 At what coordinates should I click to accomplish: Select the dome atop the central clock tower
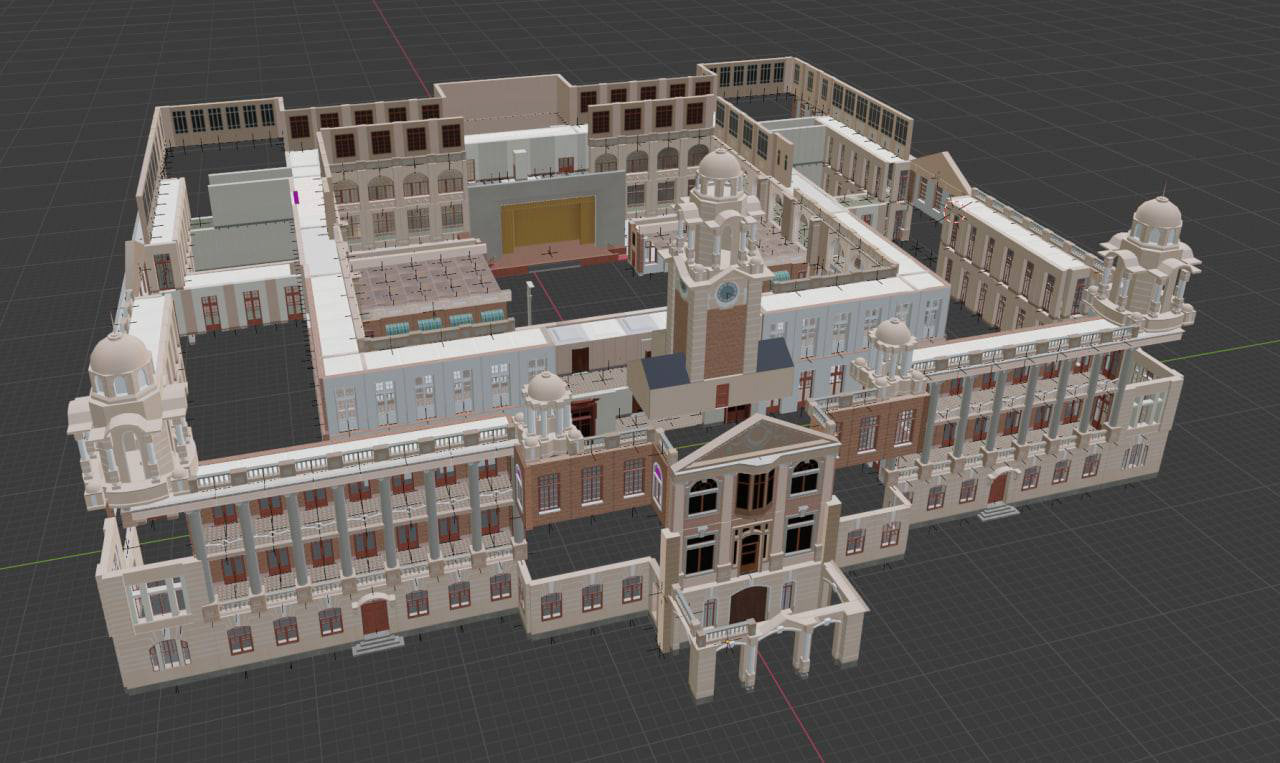[719, 167]
